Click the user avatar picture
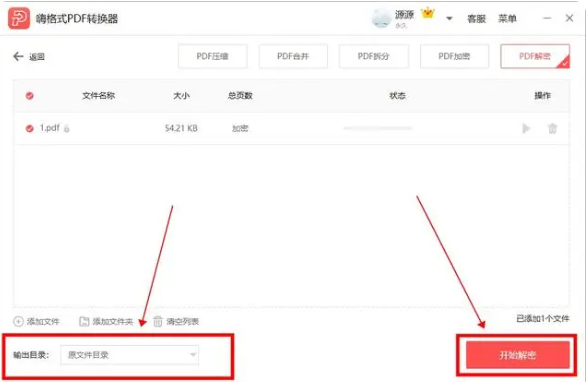 381,18
